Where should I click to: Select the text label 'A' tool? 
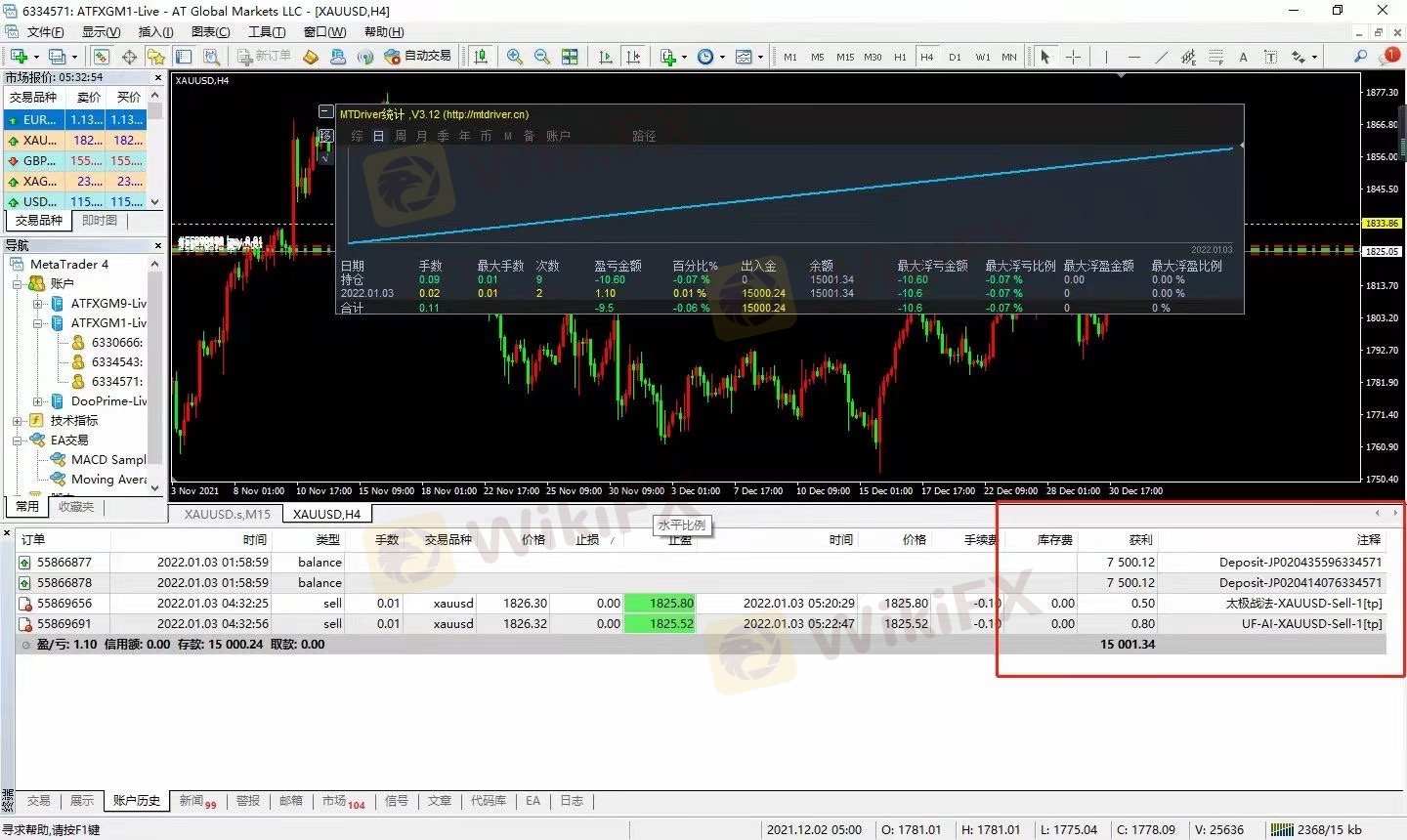click(1243, 57)
